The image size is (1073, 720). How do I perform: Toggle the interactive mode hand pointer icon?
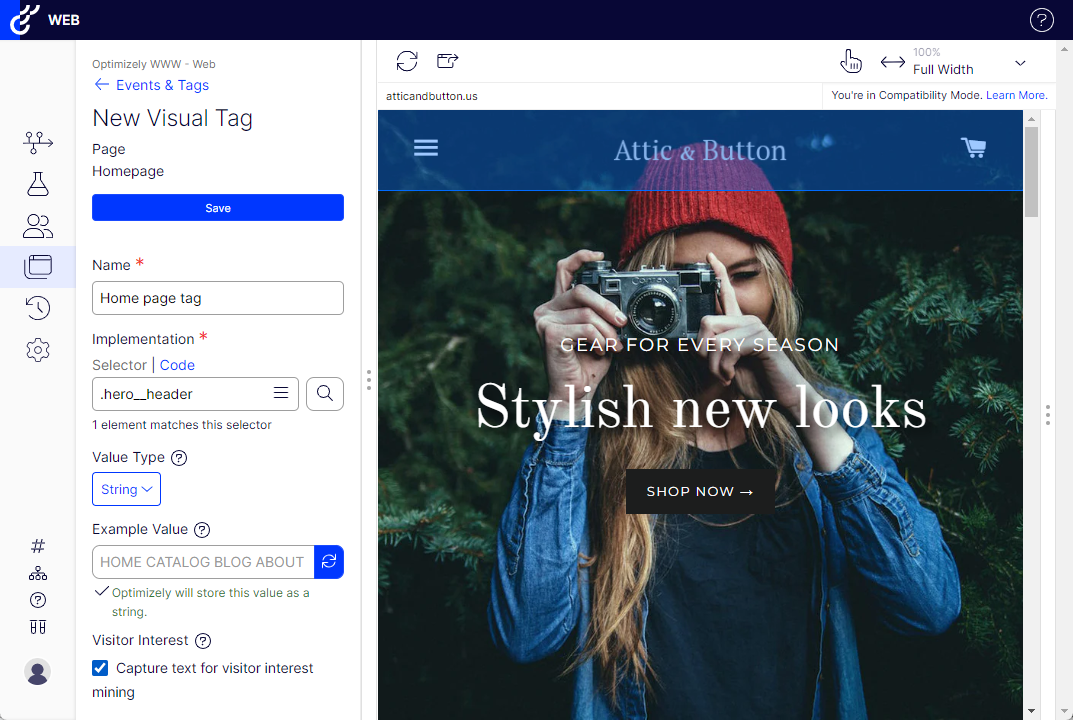[851, 61]
